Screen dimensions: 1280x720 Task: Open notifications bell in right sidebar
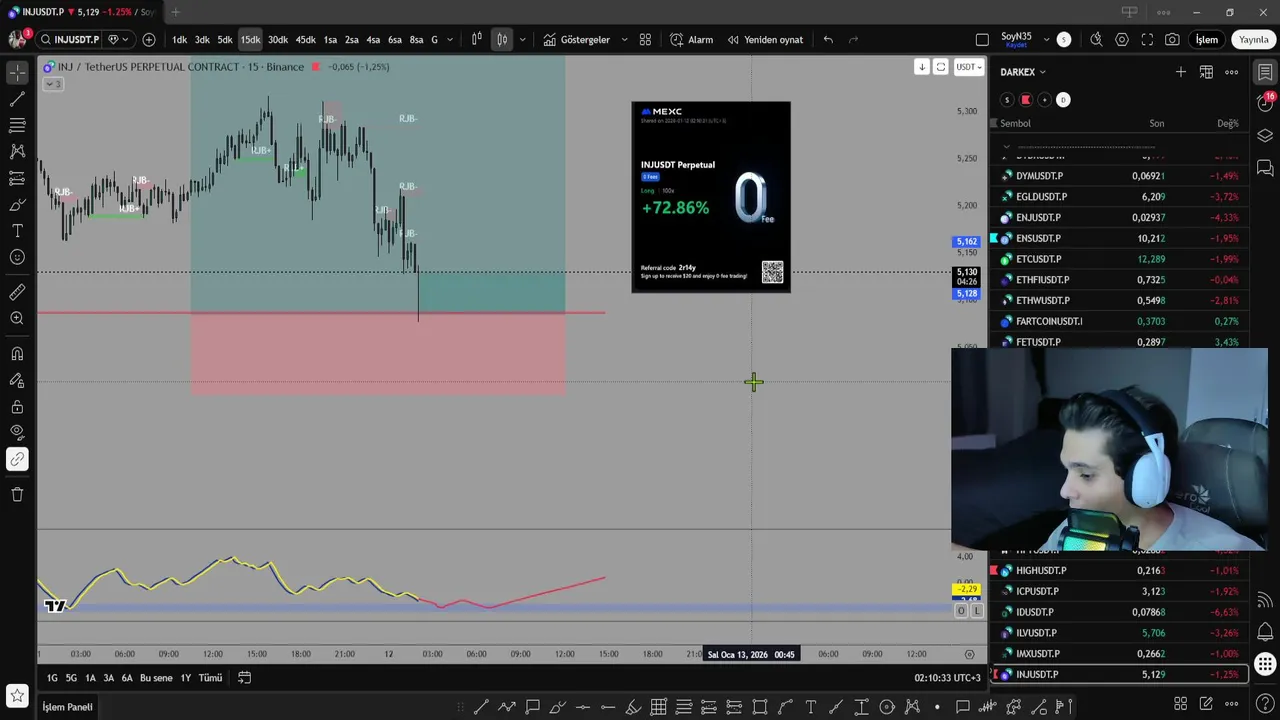[1265, 632]
